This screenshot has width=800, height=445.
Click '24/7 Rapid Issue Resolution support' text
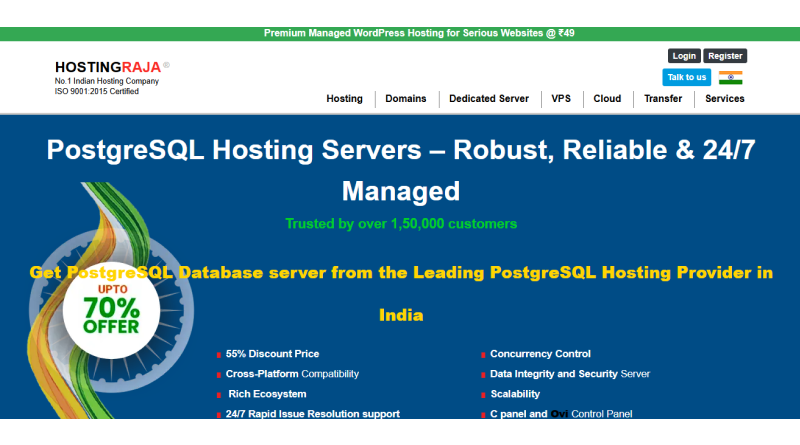pyautogui.click(x=313, y=414)
